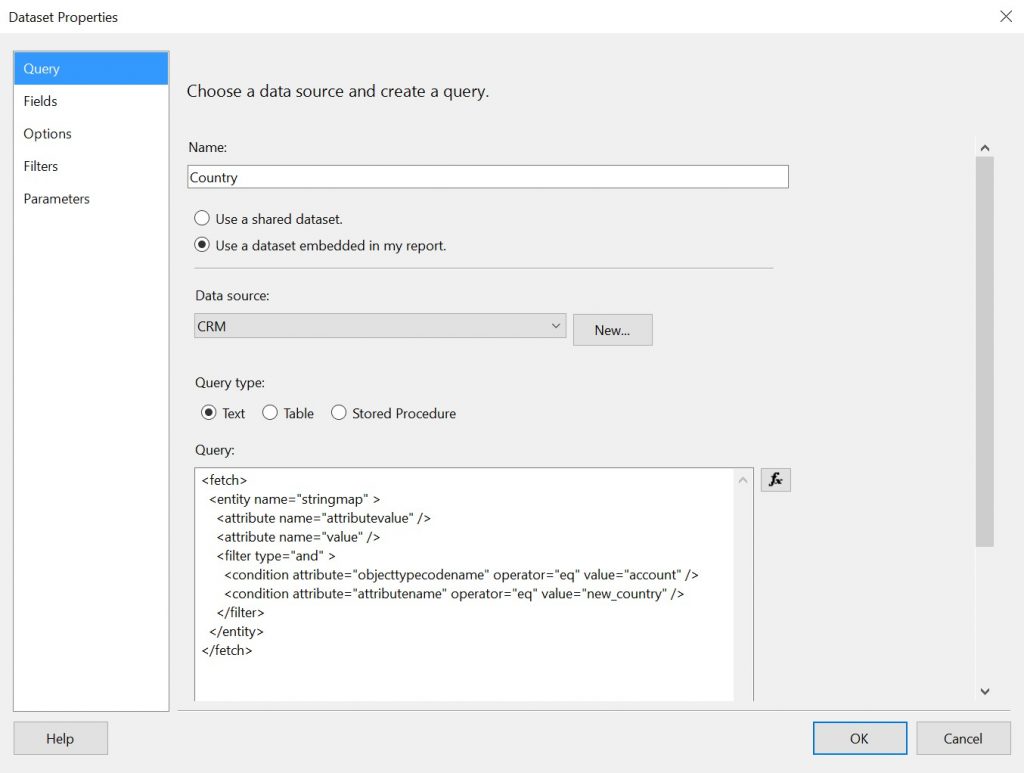This screenshot has height=773, width=1024.
Task: Open Help for Dataset Properties
Action: click(x=60, y=738)
